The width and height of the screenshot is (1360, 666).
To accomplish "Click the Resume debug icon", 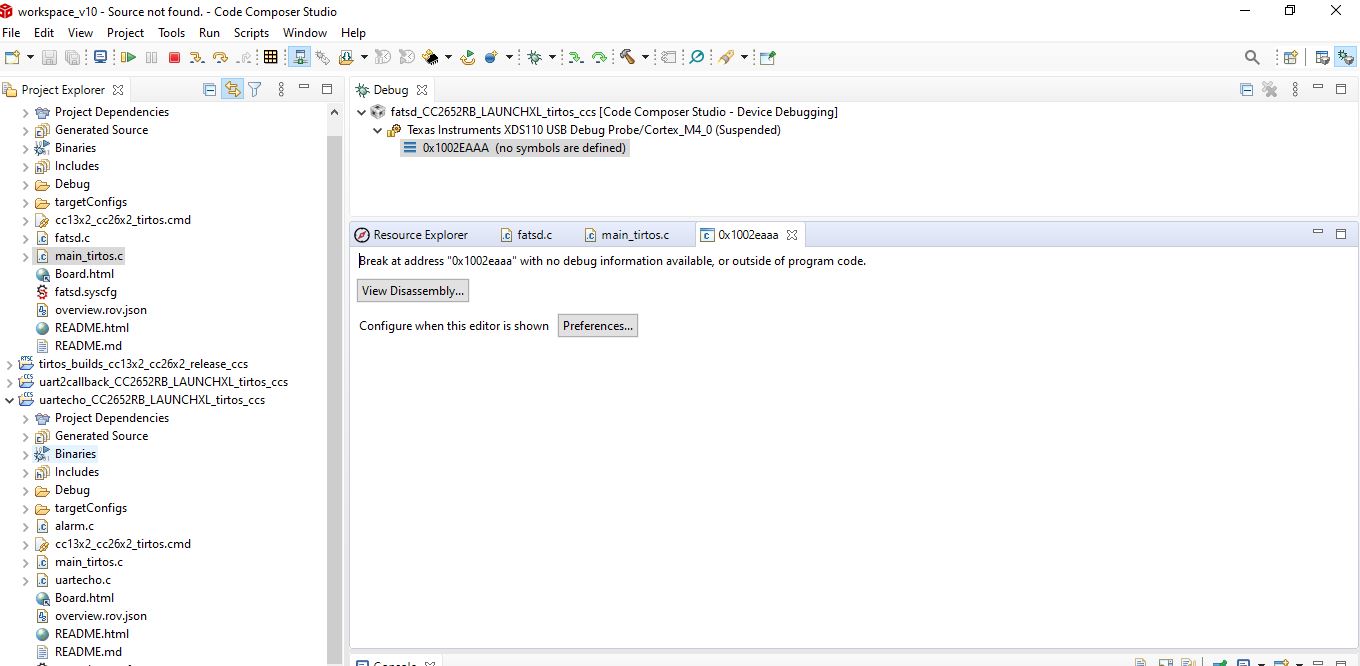I will [129, 57].
